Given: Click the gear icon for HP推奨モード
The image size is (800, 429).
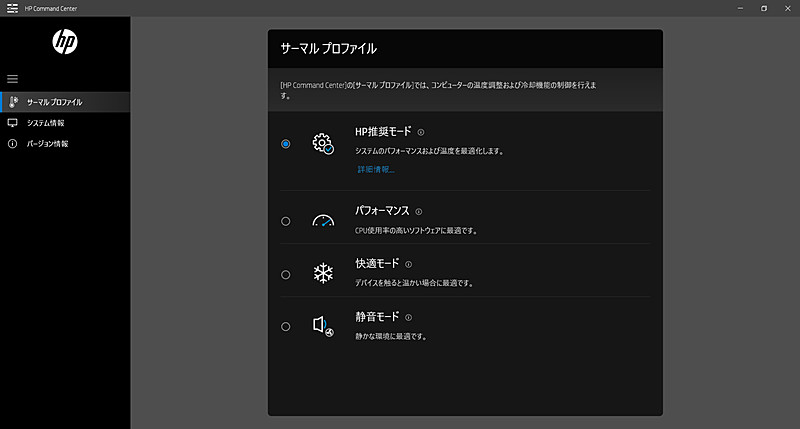Looking at the screenshot, I should click(323, 144).
